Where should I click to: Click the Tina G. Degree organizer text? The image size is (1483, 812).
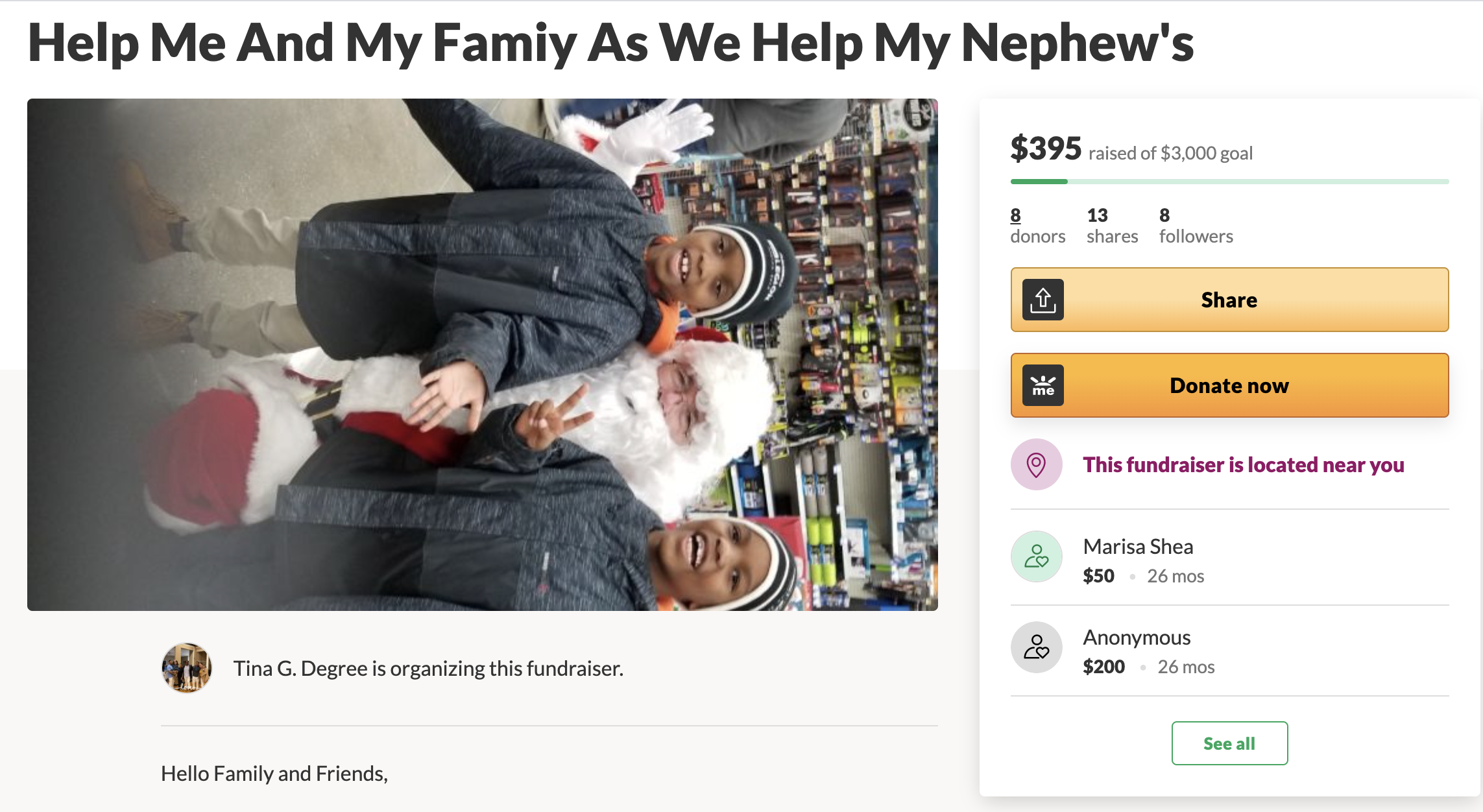point(428,669)
